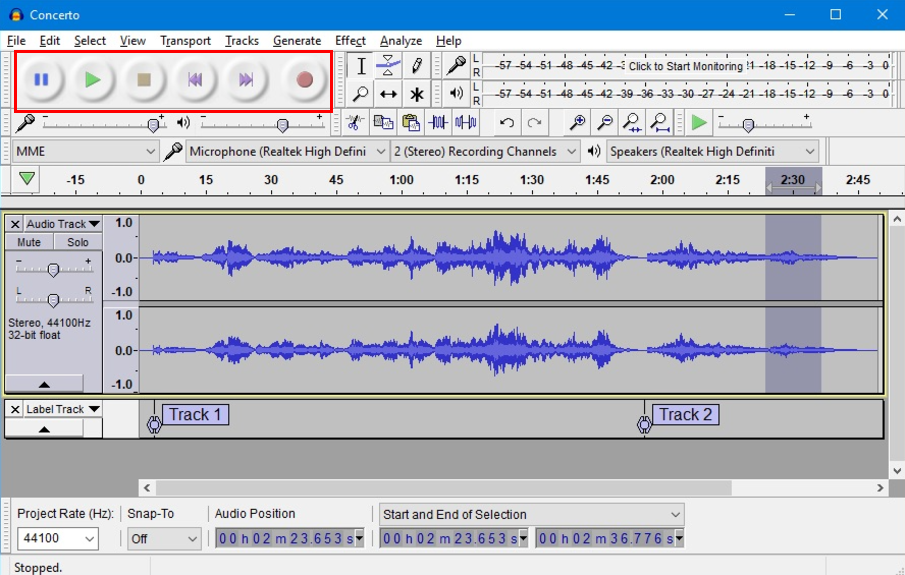Open the Label Track dropdown menu

pos(63,409)
